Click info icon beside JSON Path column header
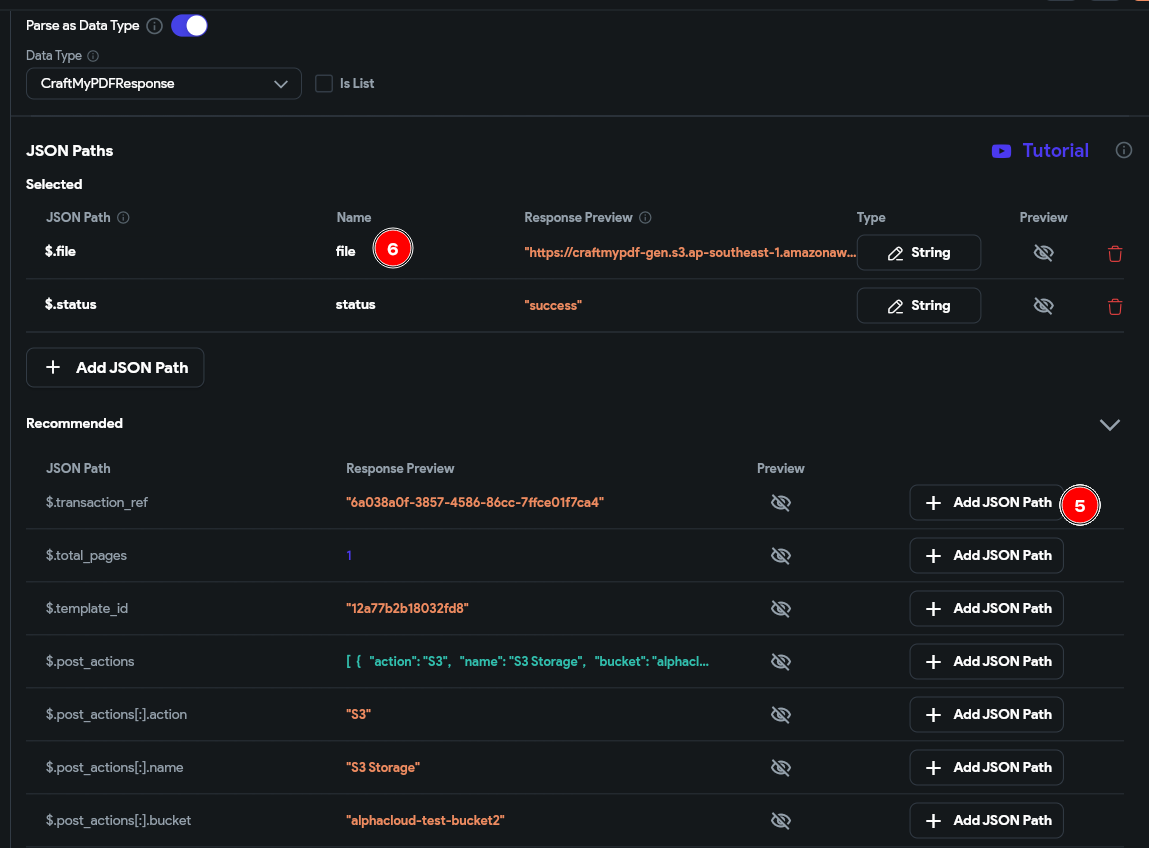 pyautogui.click(x=123, y=218)
